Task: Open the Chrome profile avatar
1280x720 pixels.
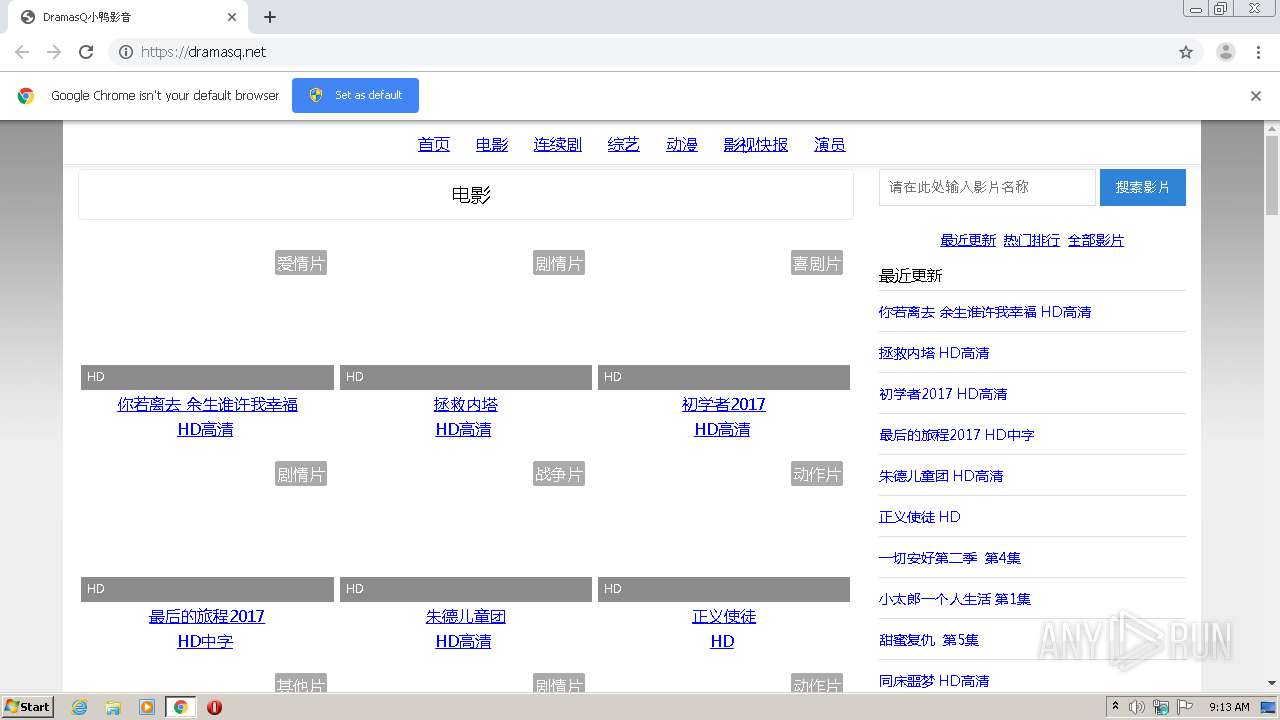Action: (x=1226, y=52)
